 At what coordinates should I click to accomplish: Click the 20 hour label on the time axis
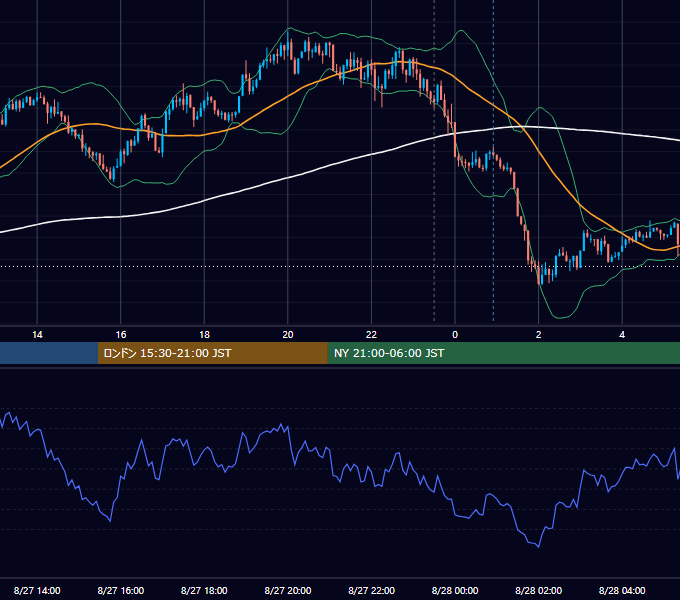click(x=288, y=335)
